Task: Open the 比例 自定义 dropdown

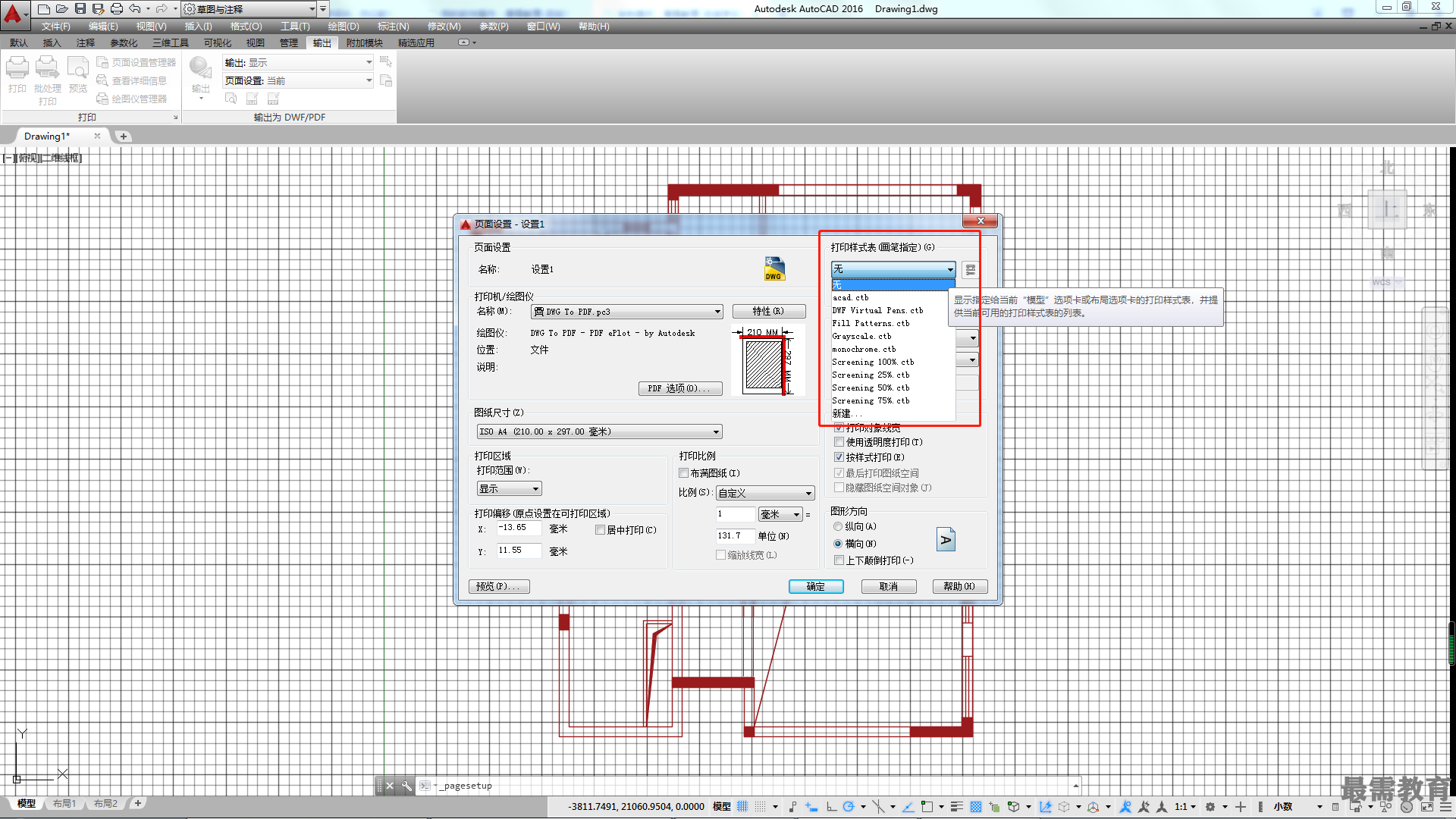Action: [765, 493]
